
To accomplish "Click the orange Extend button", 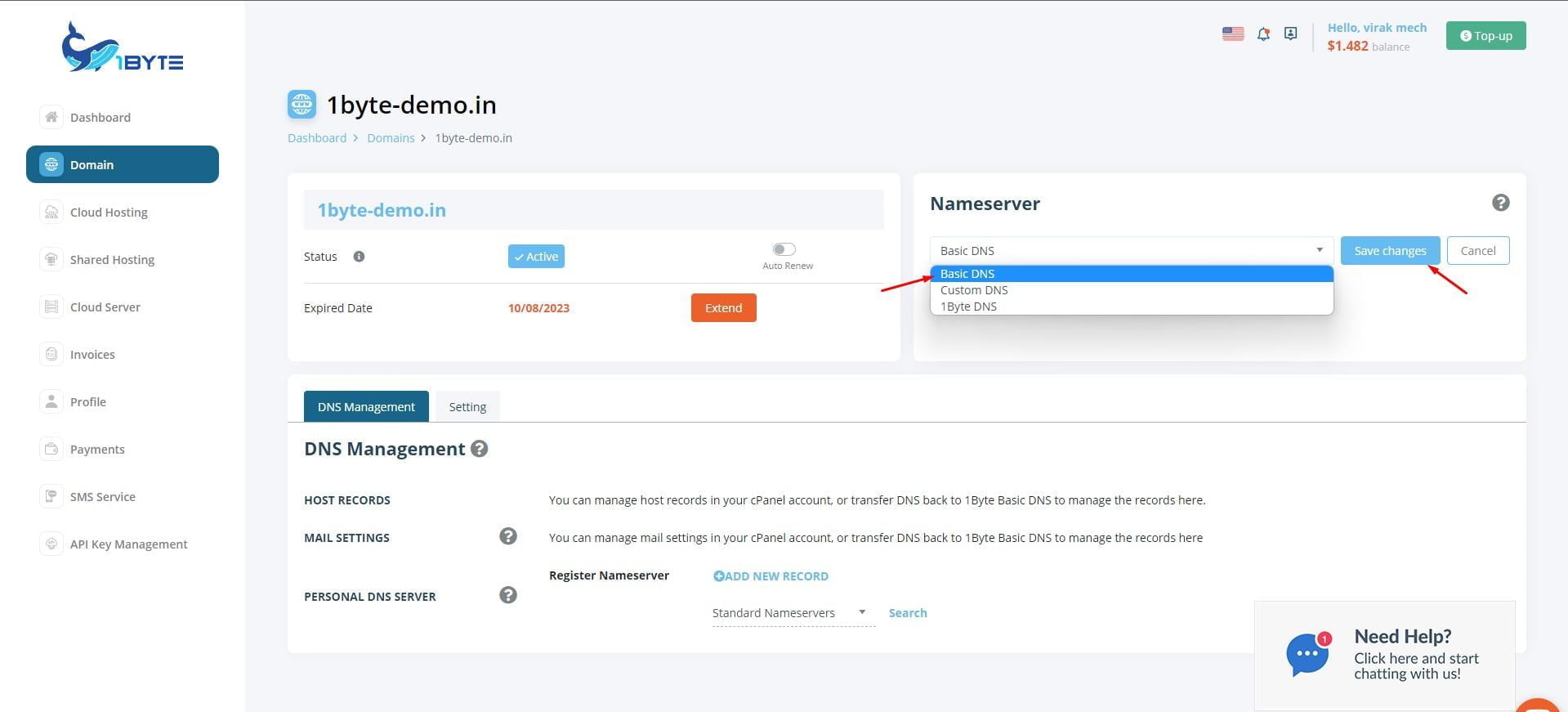I will coord(723,307).
